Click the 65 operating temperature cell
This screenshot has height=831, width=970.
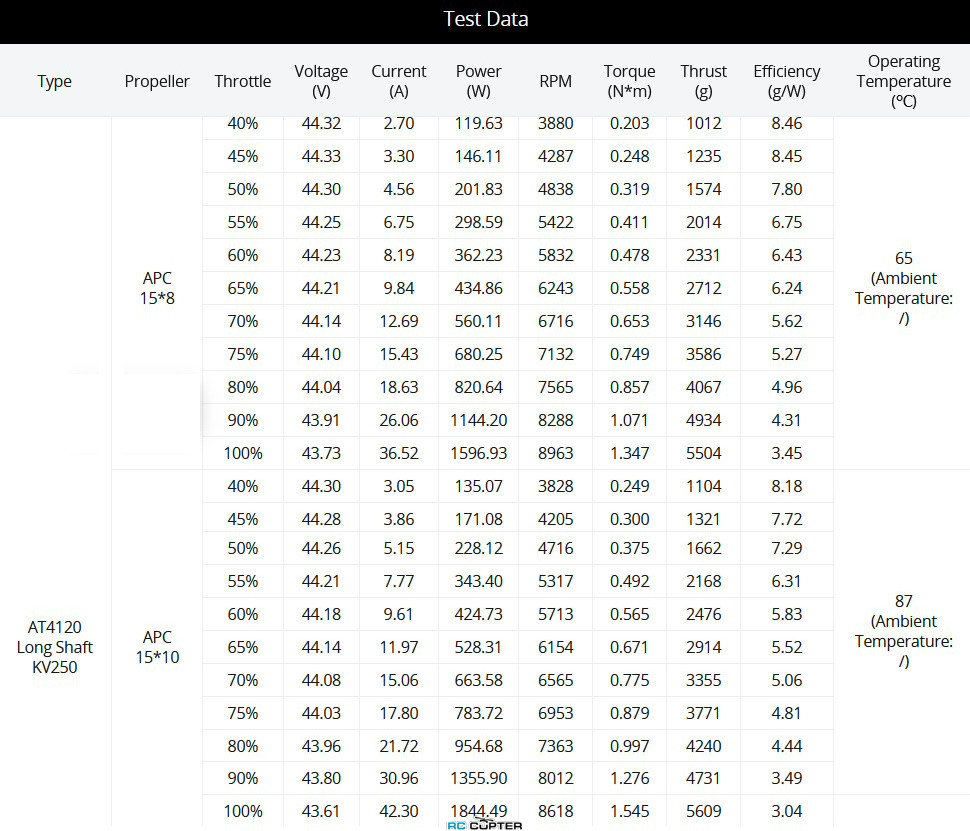[x=903, y=288]
